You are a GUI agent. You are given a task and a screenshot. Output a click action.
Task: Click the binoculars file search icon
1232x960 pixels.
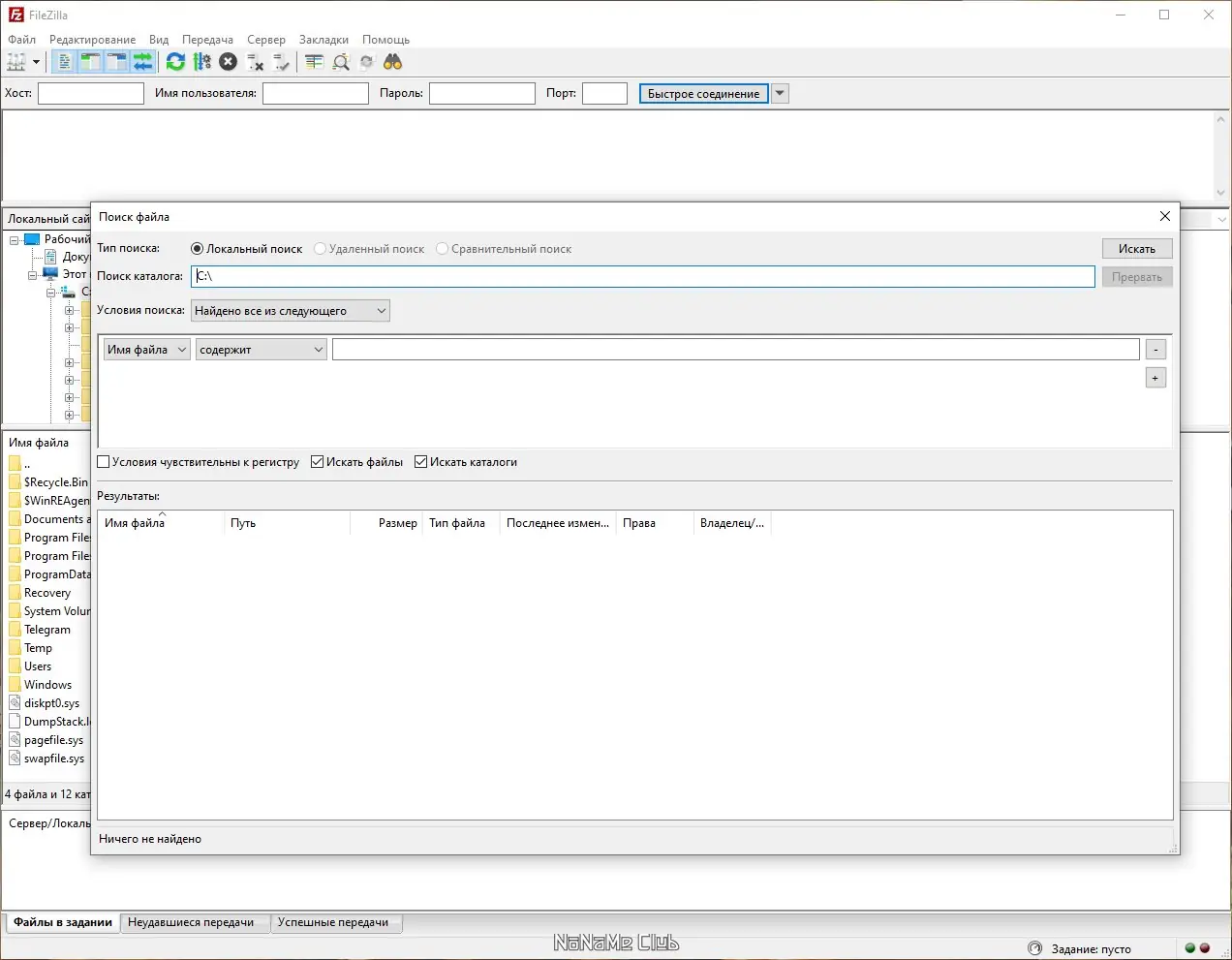392,62
